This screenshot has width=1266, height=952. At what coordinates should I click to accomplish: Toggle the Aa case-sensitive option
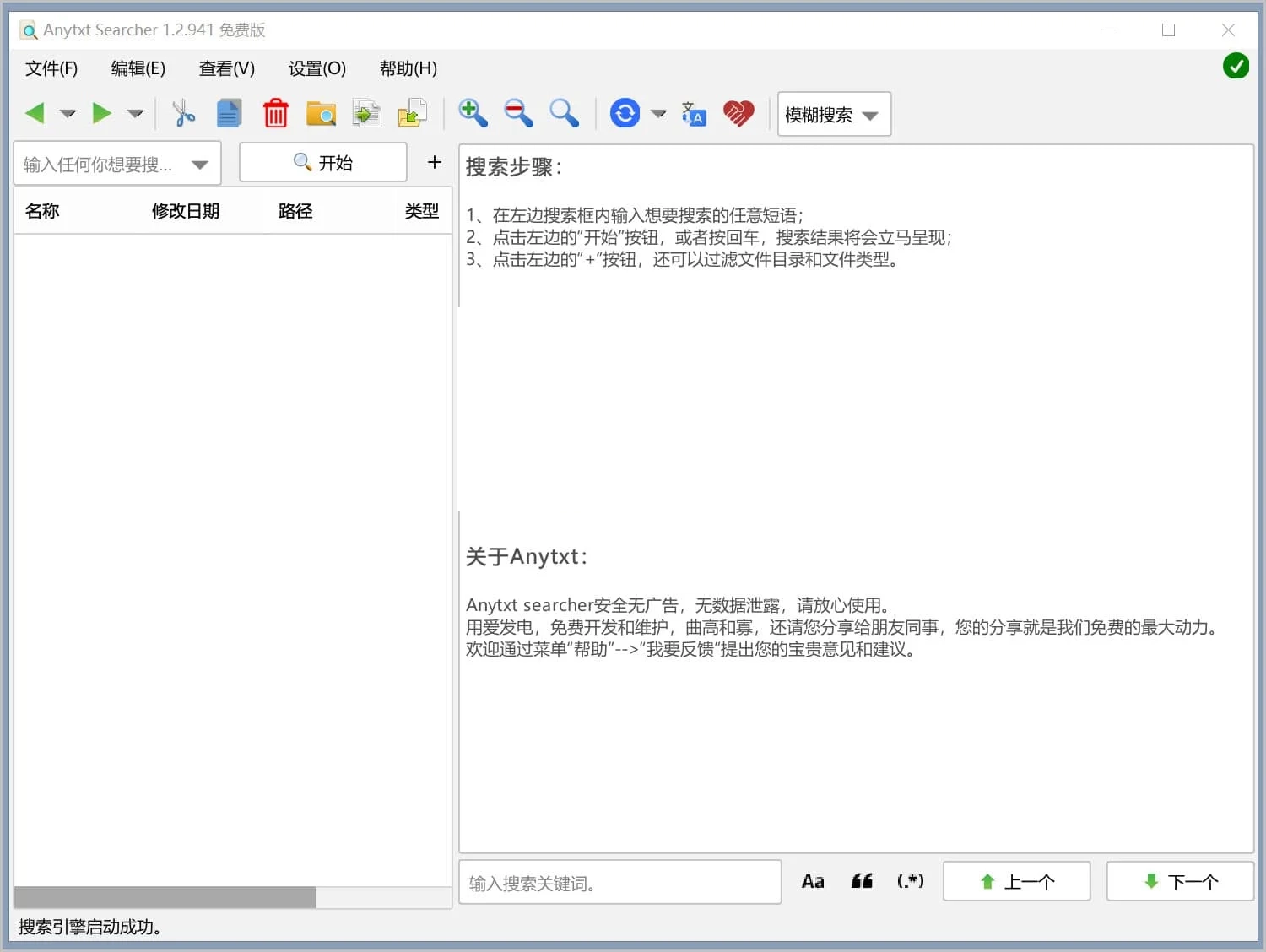(812, 882)
